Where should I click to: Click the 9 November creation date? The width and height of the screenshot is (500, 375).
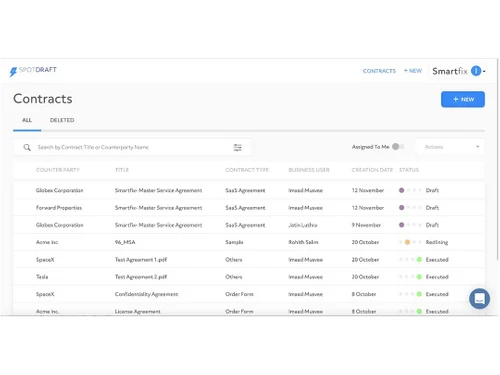point(366,225)
